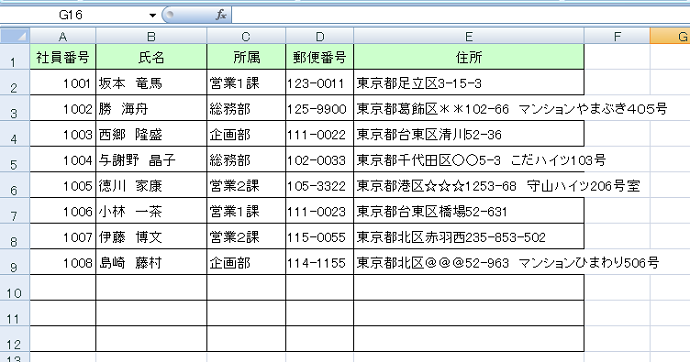Viewport: 690px width, 362px height.
Task: Click the 郵便番号 header cell
Action: point(319,57)
